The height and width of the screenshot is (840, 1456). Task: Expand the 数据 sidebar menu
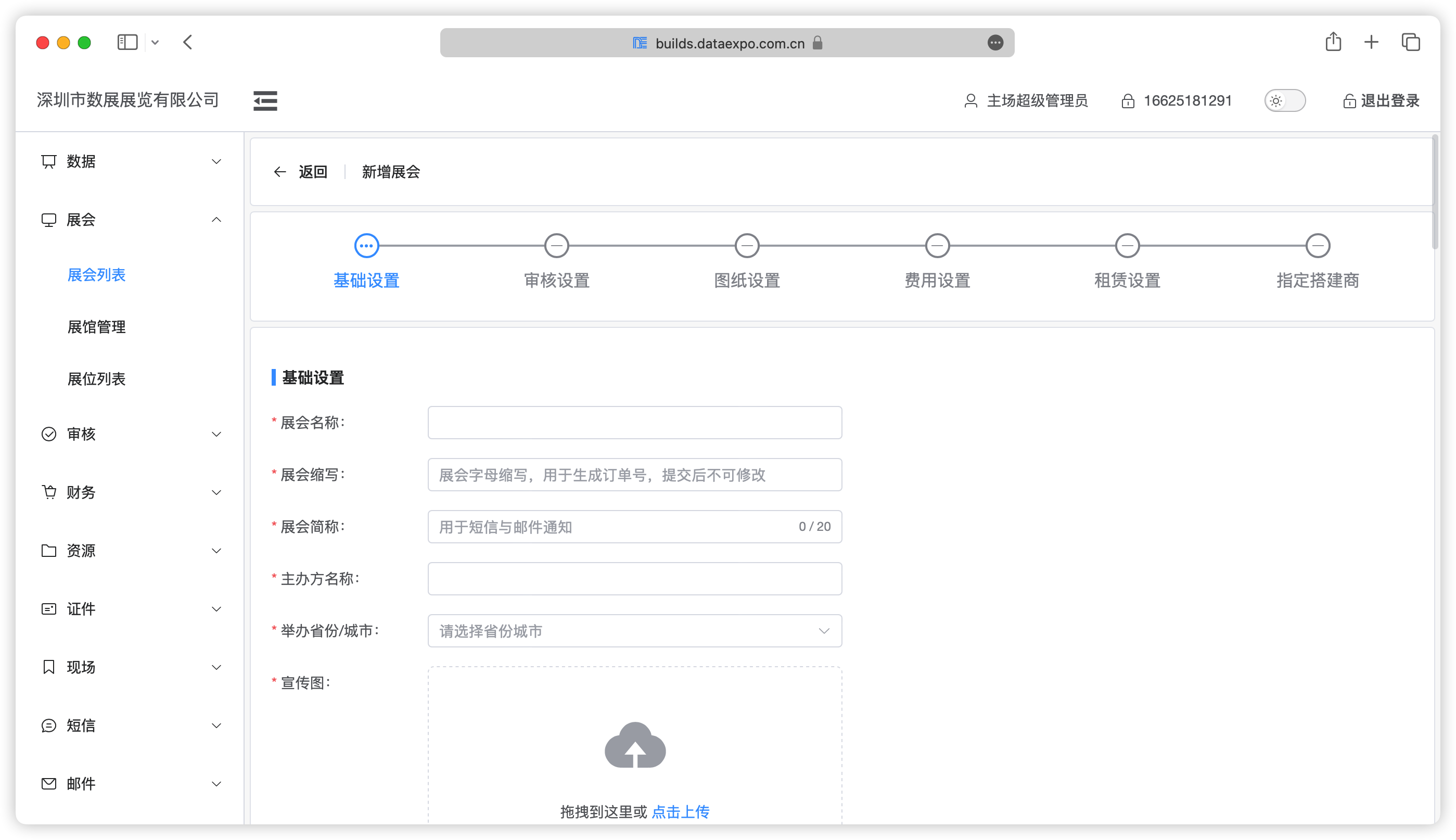coord(131,161)
